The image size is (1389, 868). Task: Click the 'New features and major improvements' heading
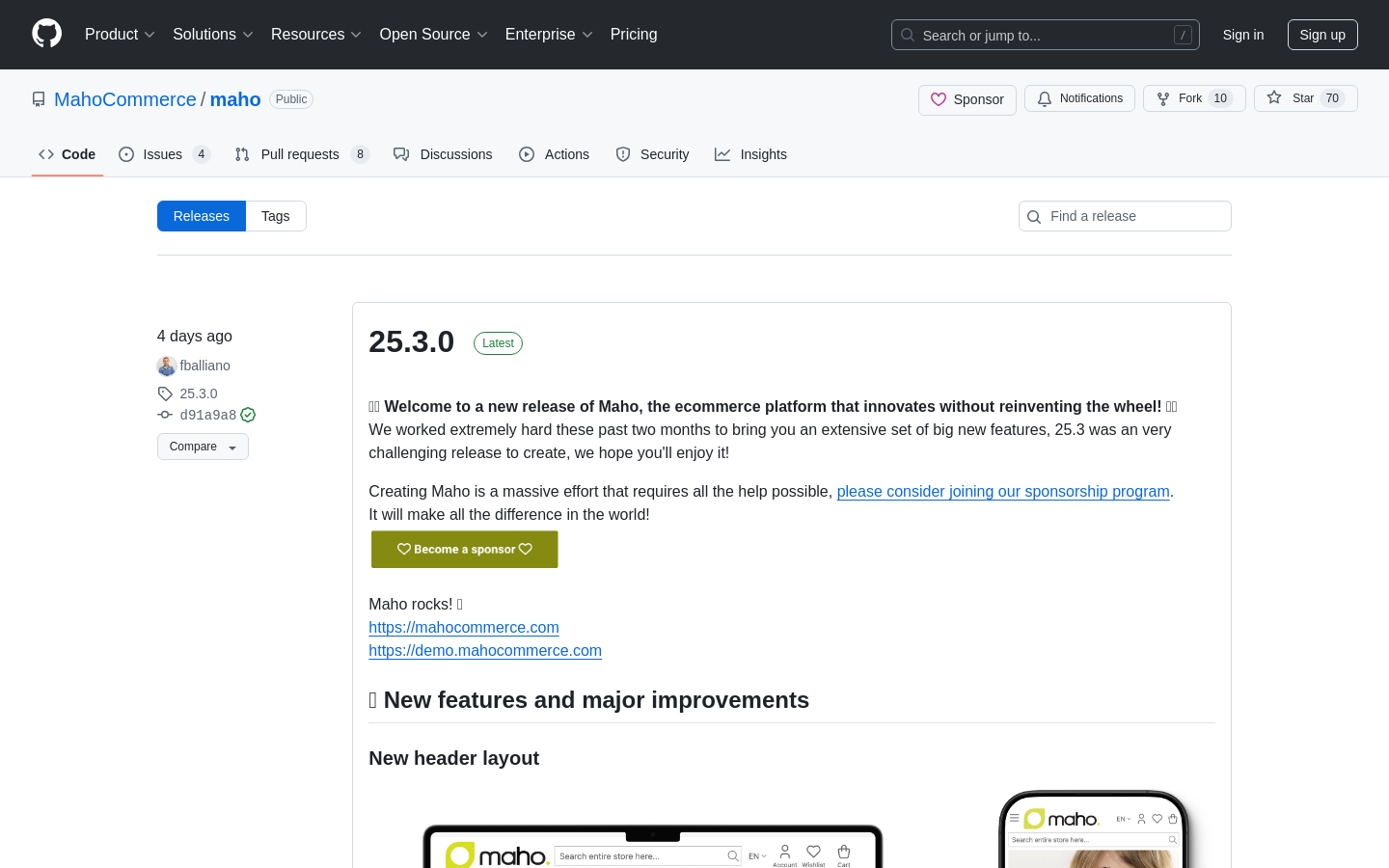[588, 700]
